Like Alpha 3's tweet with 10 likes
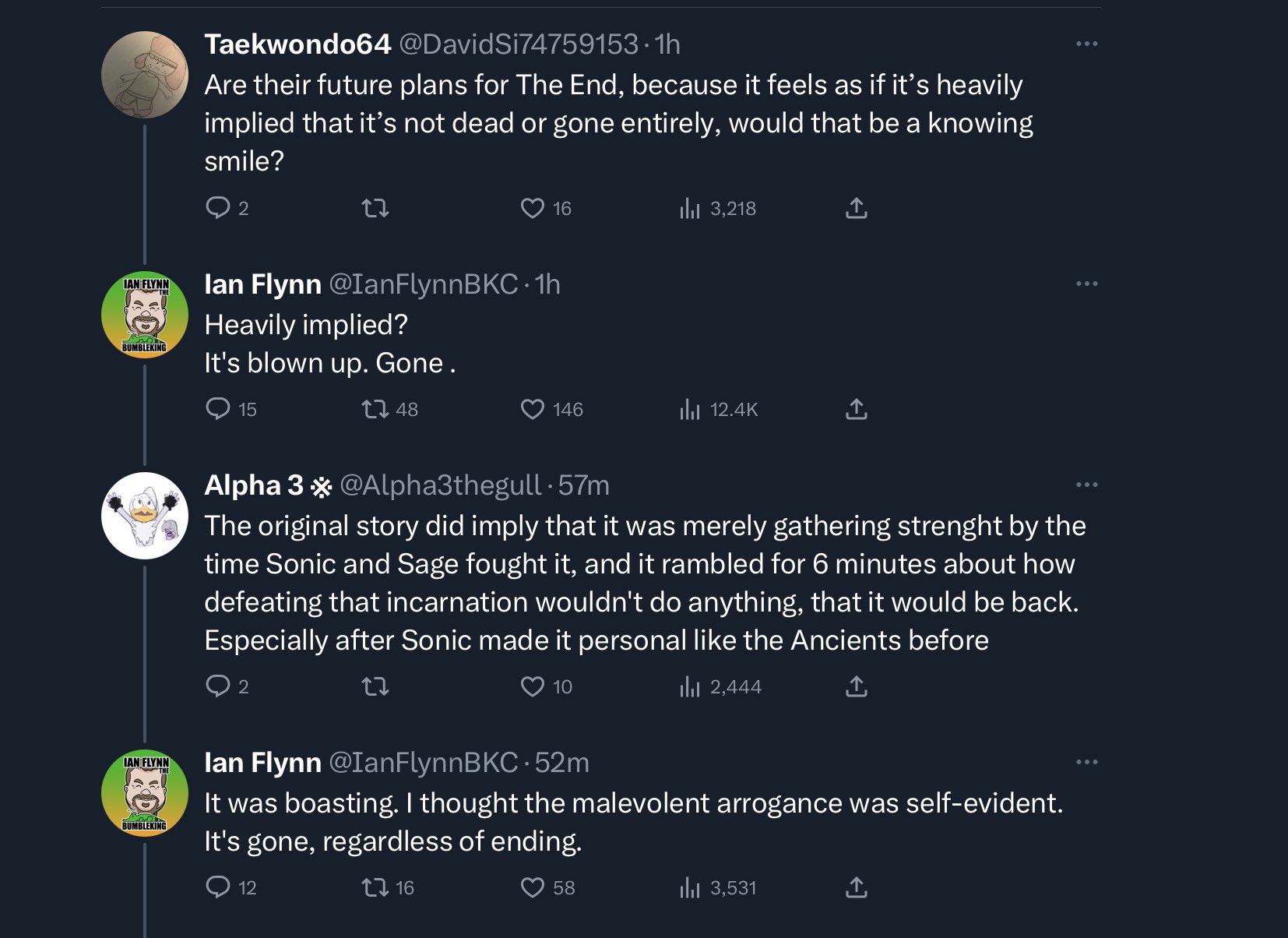The height and width of the screenshot is (938, 1288). click(533, 686)
